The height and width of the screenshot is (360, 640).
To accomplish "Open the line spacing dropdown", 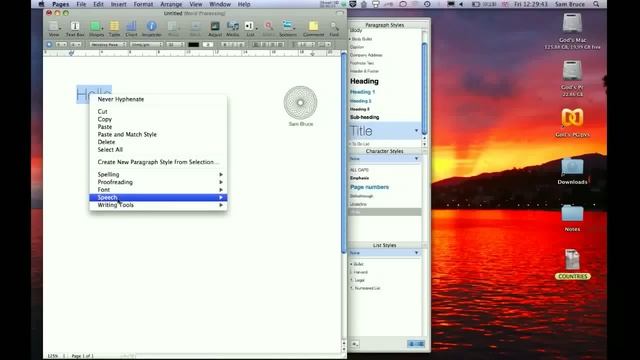I will [306, 44].
